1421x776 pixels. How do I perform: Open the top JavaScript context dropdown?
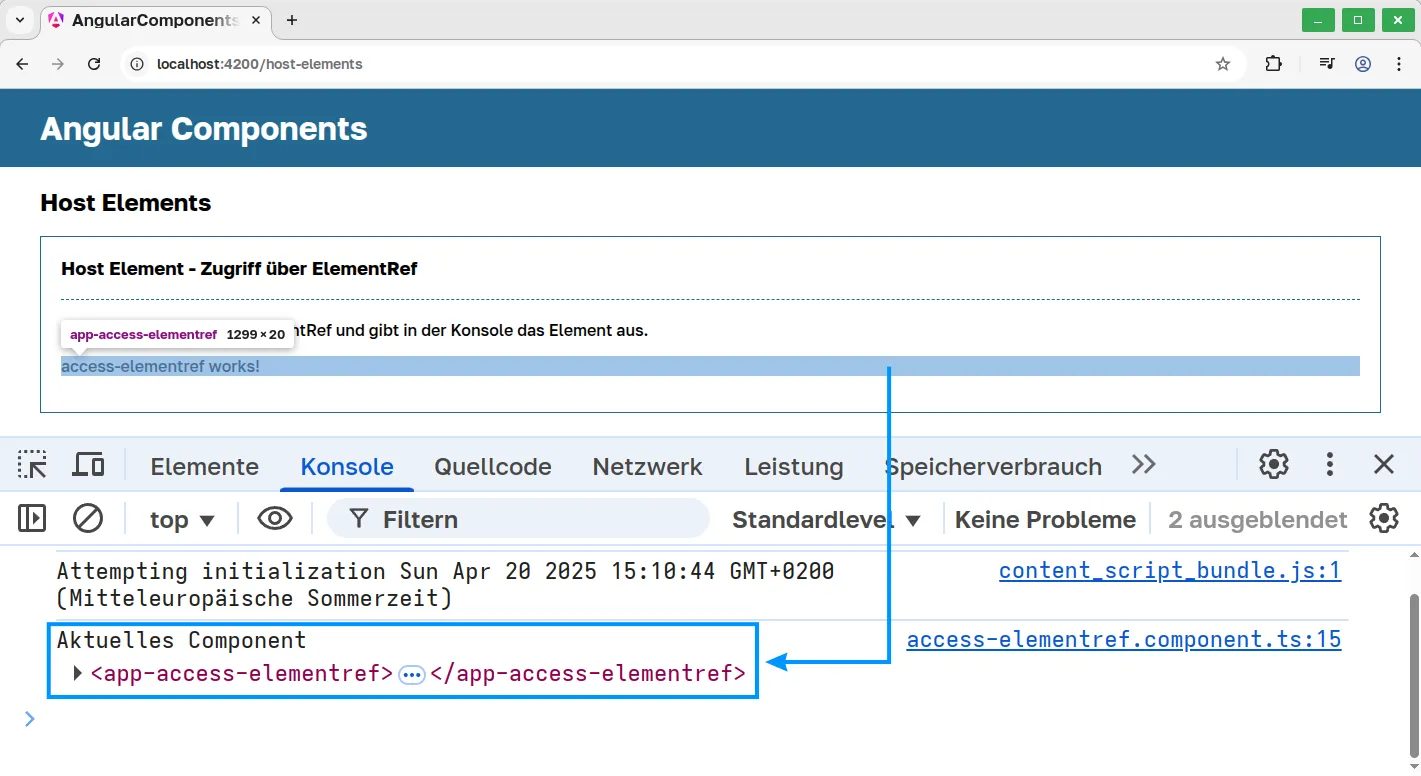tap(182, 520)
